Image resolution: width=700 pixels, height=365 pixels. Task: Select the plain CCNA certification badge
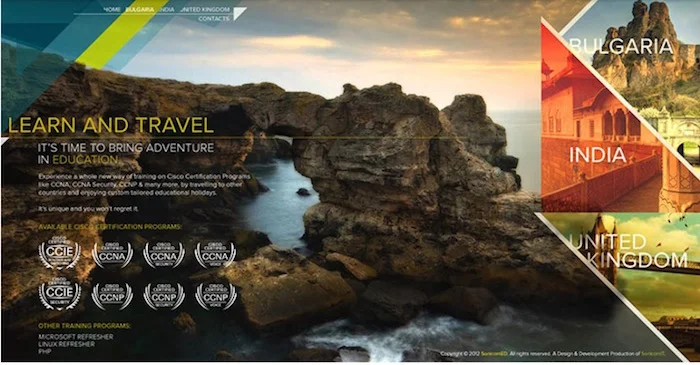(x=112, y=255)
